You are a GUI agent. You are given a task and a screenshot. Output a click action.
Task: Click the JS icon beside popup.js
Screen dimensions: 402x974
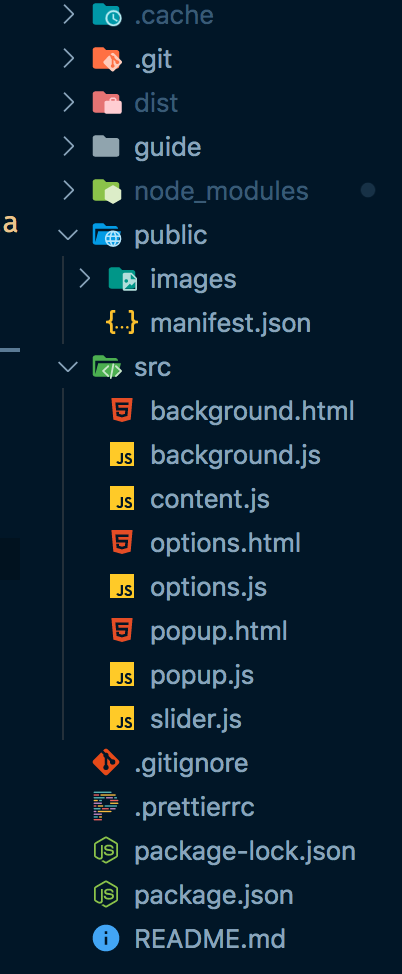click(122, 676)
